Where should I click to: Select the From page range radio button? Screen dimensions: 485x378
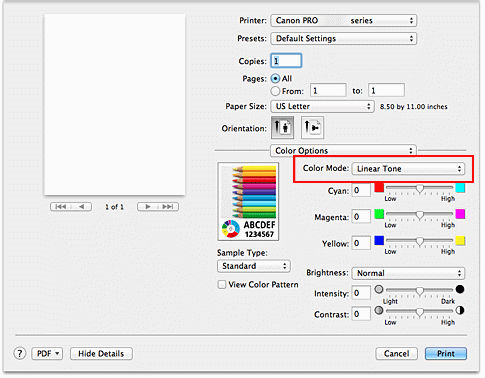pyautogui.click(x=275, y=91)
